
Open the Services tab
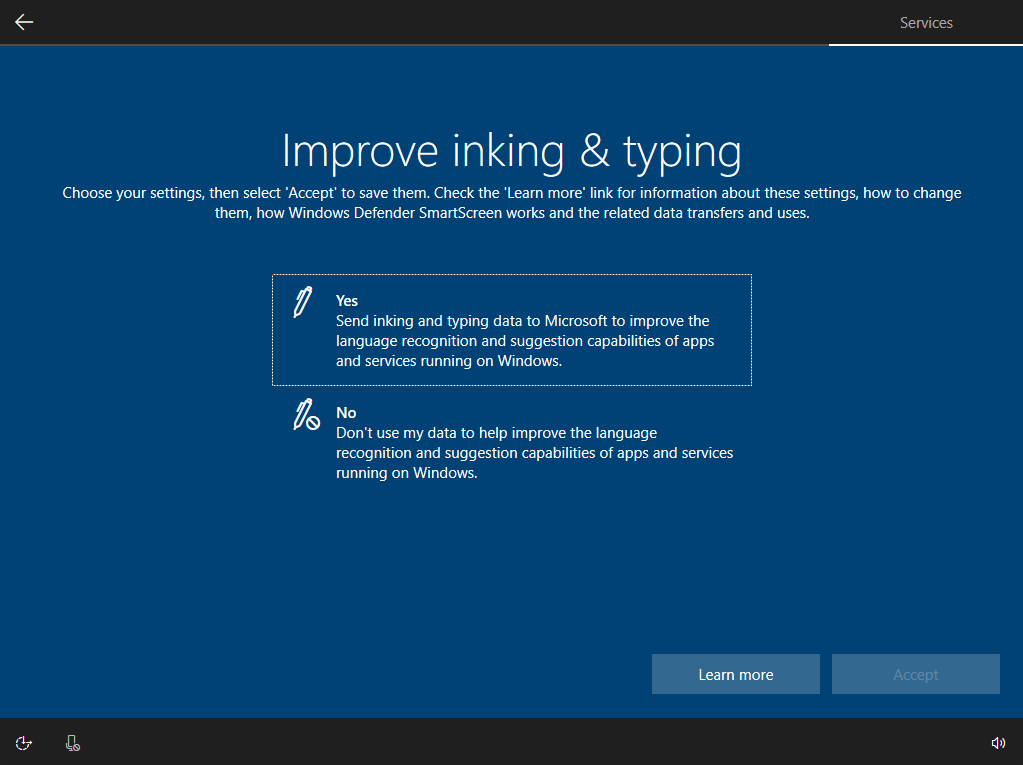tap(926, 23)
